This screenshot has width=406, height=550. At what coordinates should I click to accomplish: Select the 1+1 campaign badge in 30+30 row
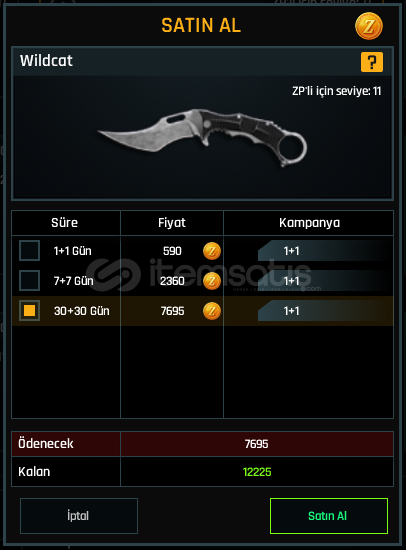(291, 311)
